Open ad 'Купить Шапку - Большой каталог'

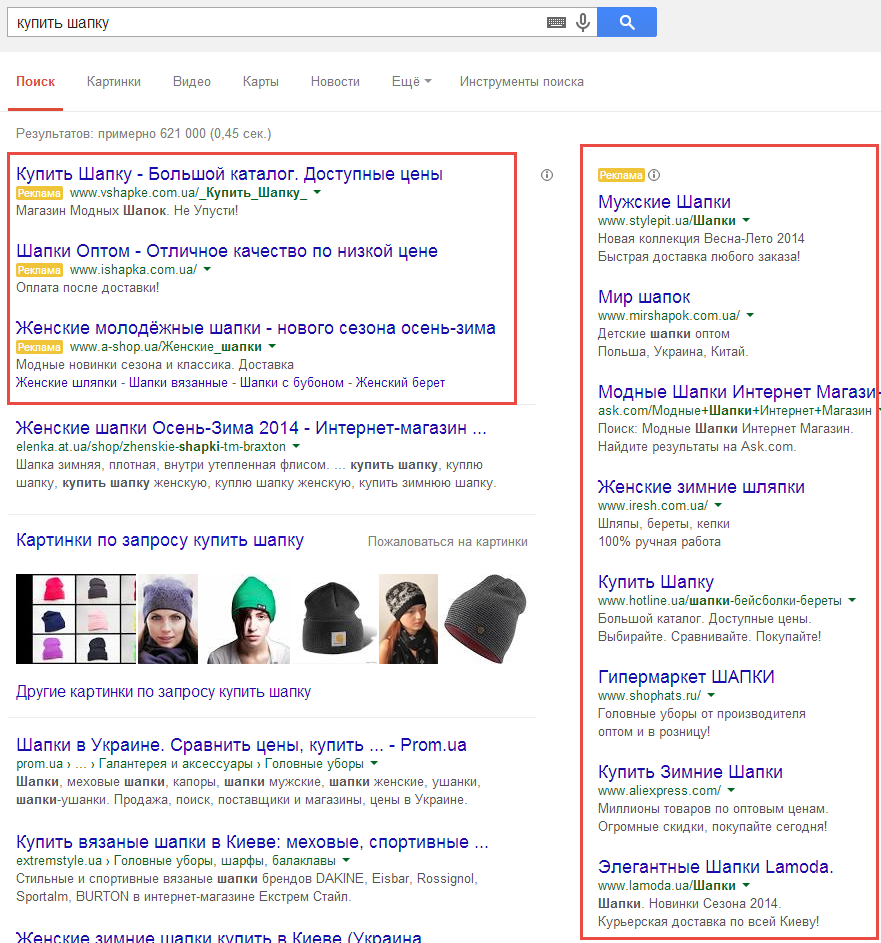(x=229, y=174)
